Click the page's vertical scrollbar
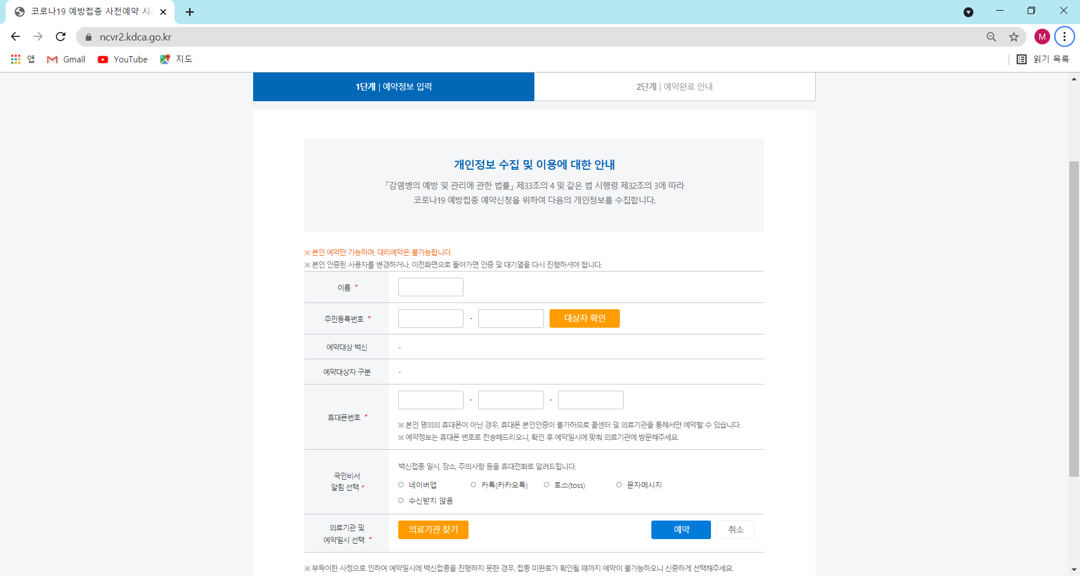1080x579 pixels. pos(1074,318)
